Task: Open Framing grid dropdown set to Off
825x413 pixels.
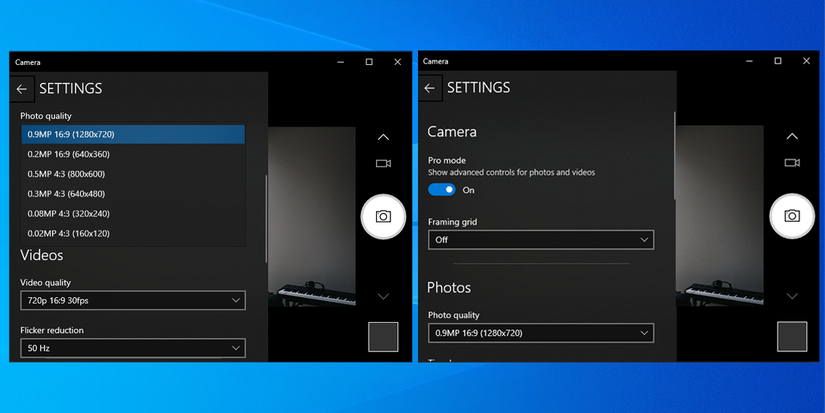Action: point(541,239)
